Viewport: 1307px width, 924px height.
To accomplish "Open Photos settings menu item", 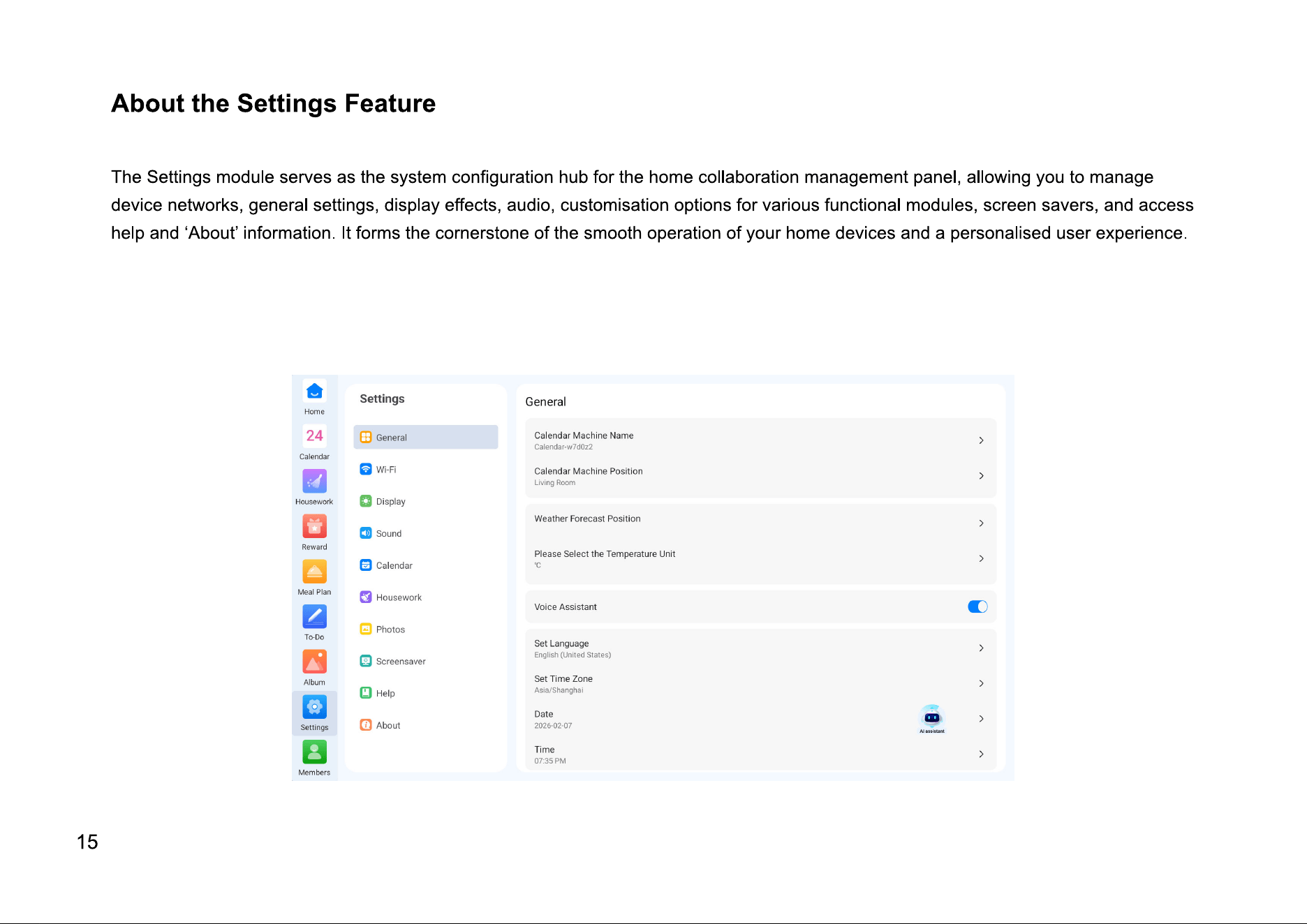I will pyautogui.click(x=426, y=629).
